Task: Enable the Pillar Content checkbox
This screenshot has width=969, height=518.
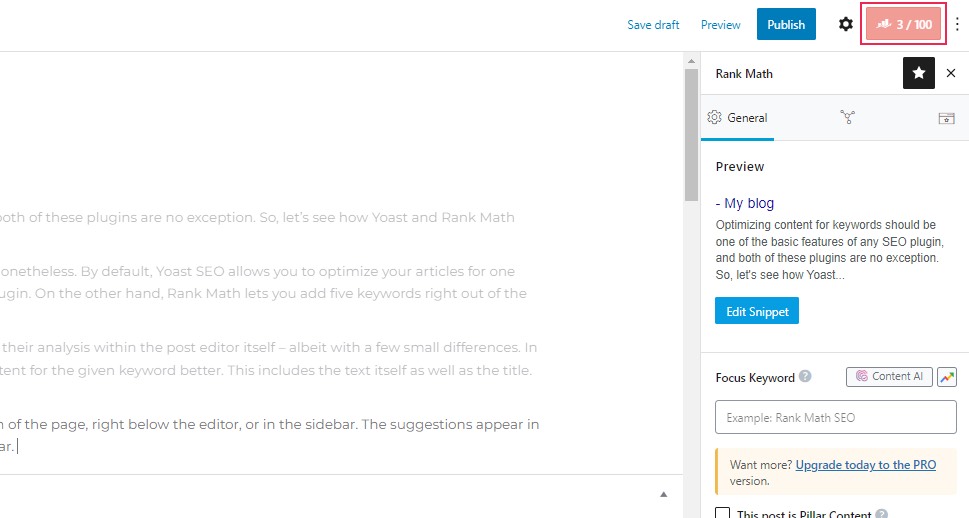Action: coord(723,513)
